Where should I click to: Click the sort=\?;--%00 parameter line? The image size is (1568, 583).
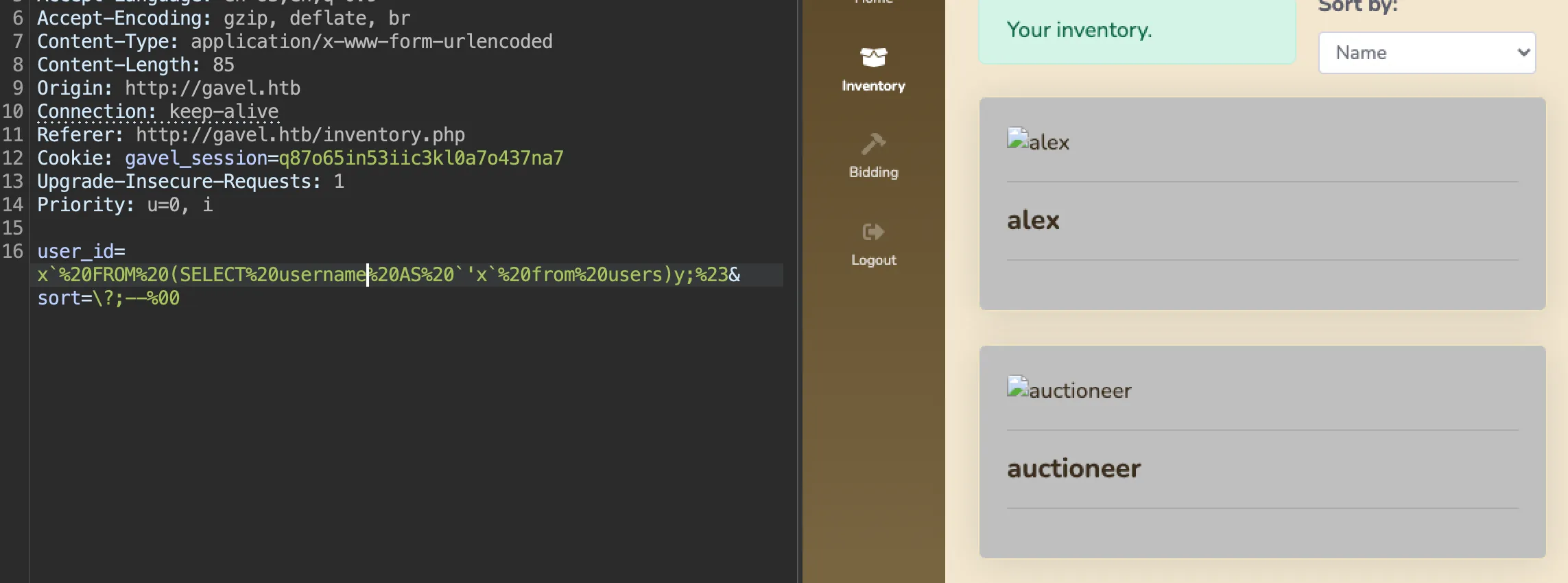(108, 298)
